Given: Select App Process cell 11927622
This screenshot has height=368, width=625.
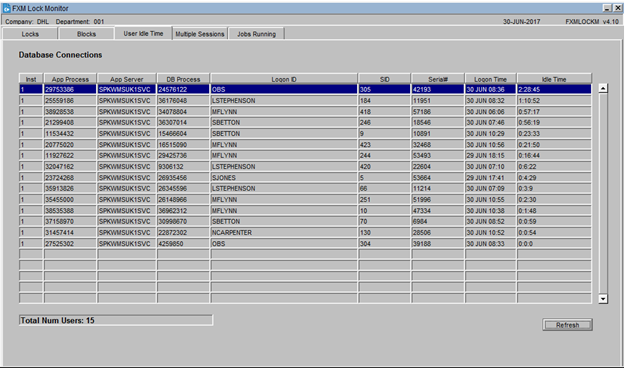Looking at the screenshot, I should point(70,155).
